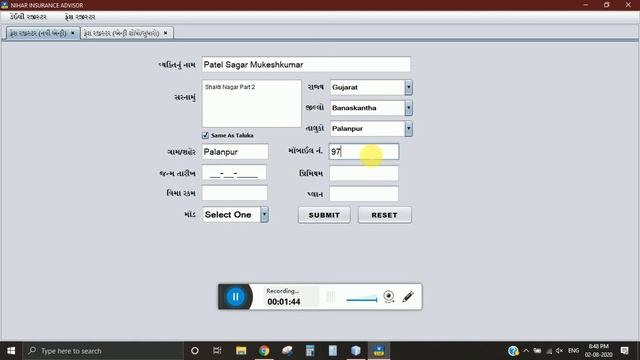Open the second menu in menu bar

(80, 17)
